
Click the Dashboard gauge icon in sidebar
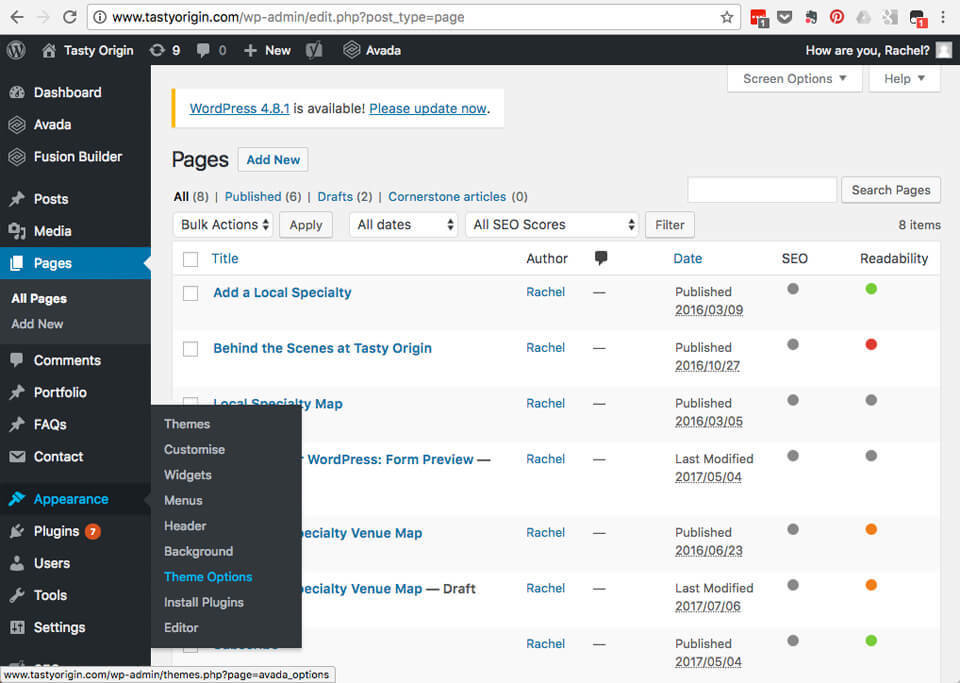click(x=17, y=92)
